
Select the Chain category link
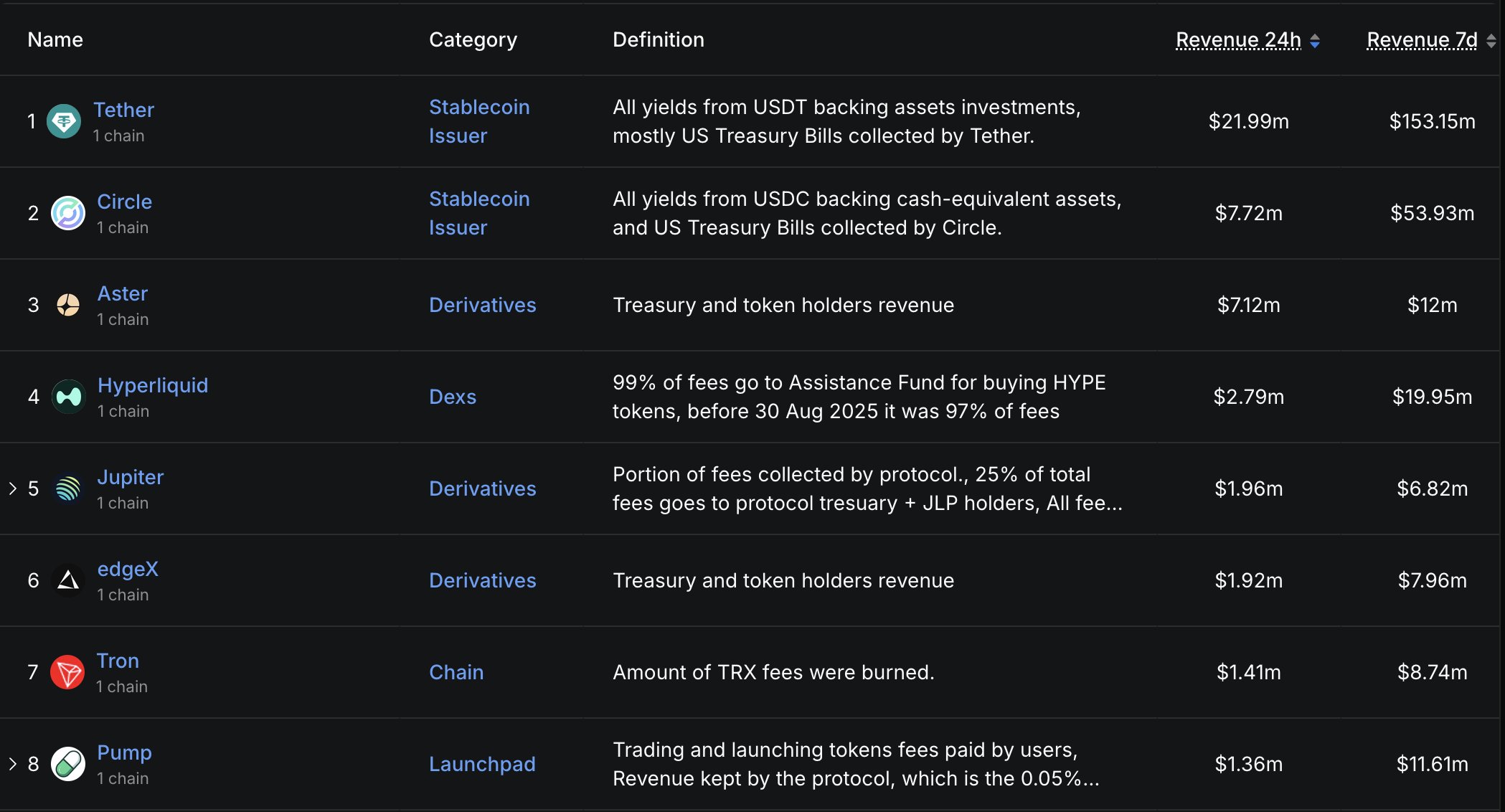click(x=456, y=672)
